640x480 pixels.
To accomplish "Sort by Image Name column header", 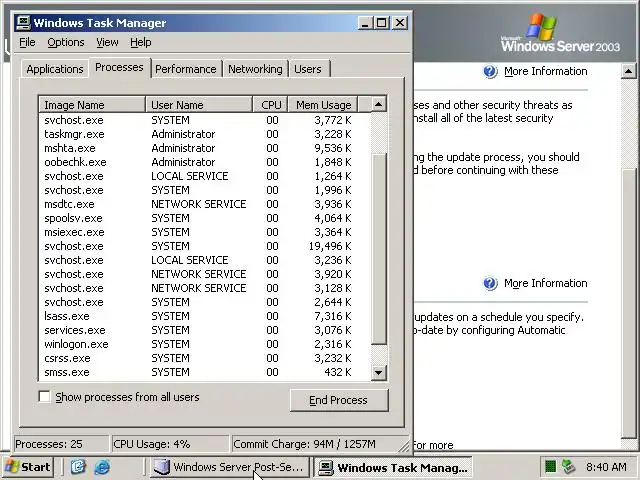I will coord(92,105).
